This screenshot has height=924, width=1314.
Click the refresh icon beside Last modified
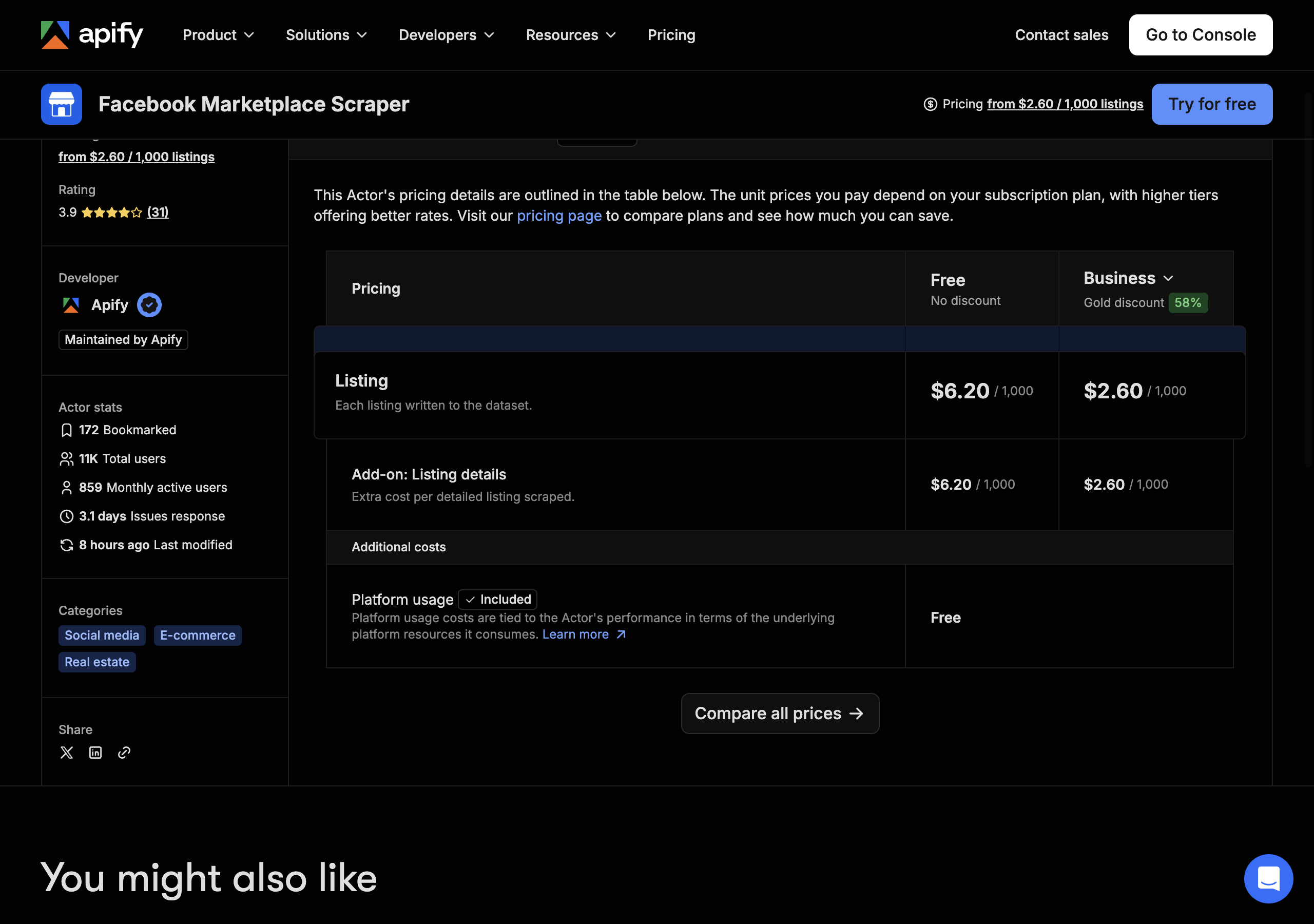pyautogui.click(x=66, y=545)
